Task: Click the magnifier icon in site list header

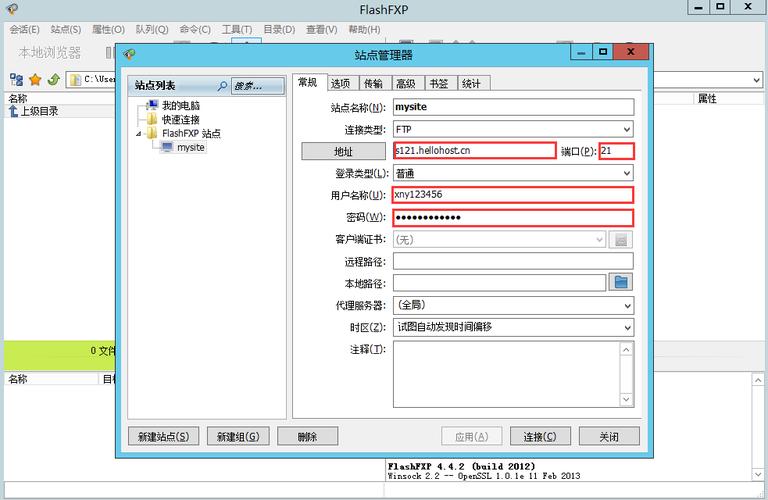Action: (222, 87)
